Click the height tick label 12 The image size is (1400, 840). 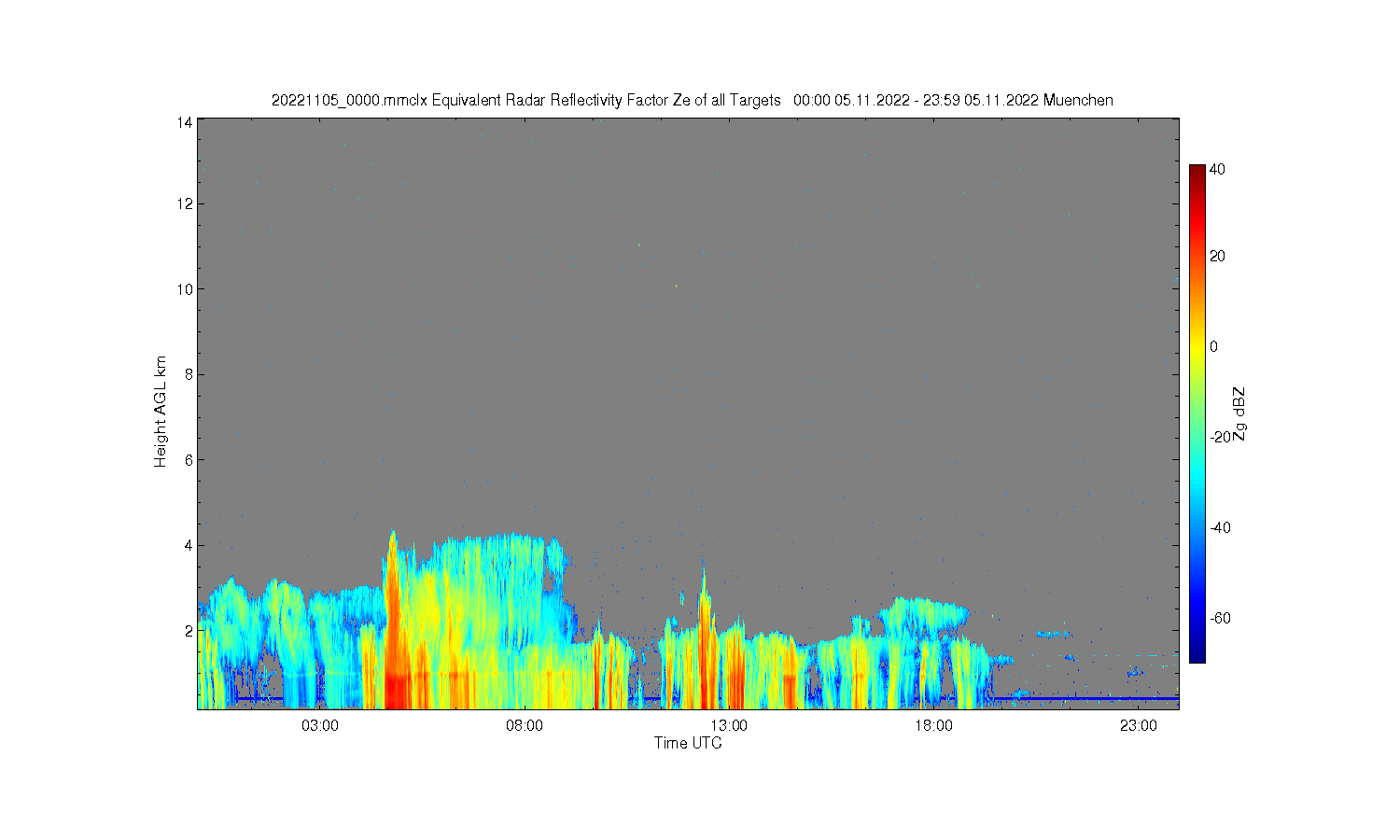tap(186, 203)
